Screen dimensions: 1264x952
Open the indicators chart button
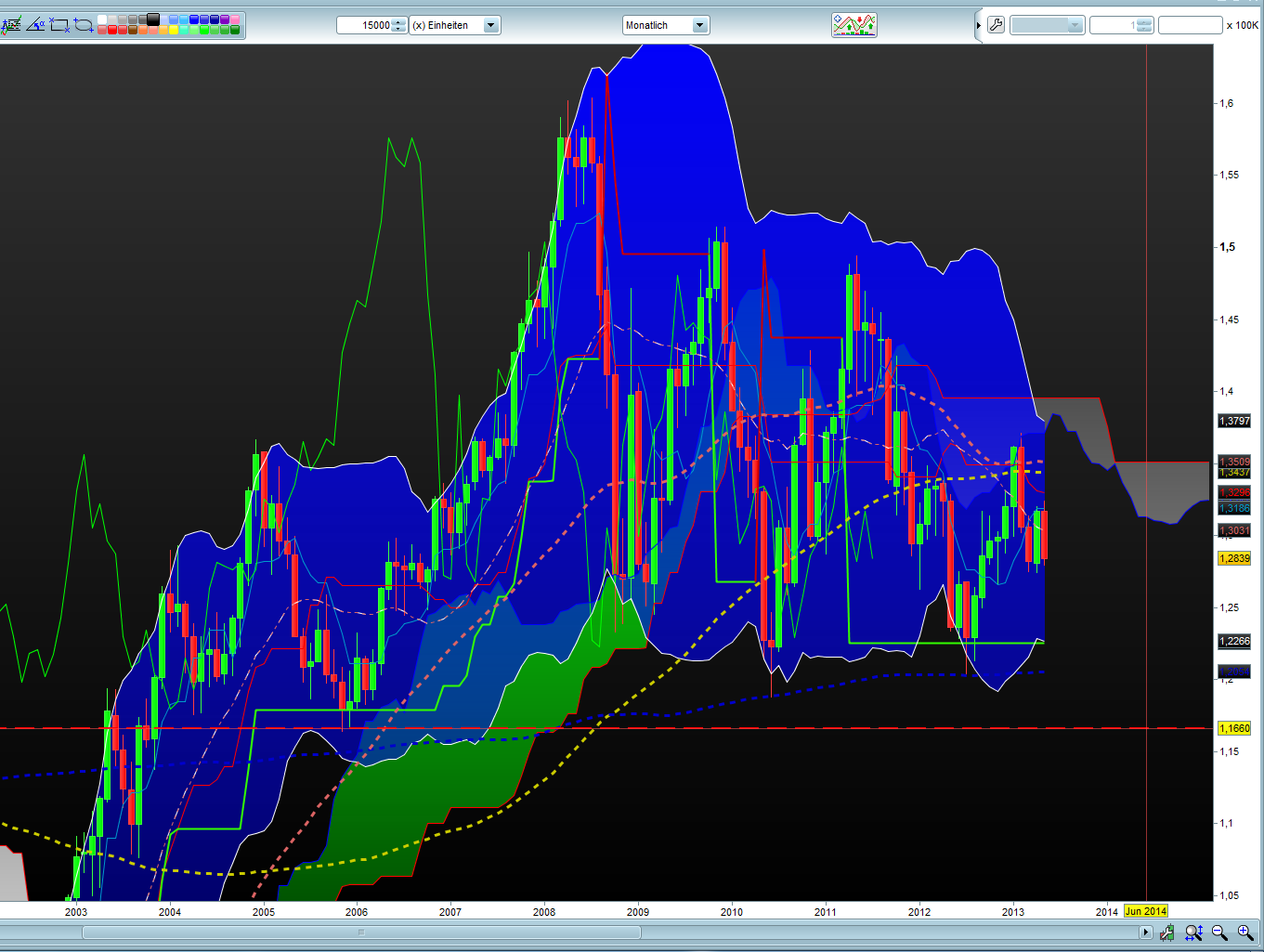854,25
